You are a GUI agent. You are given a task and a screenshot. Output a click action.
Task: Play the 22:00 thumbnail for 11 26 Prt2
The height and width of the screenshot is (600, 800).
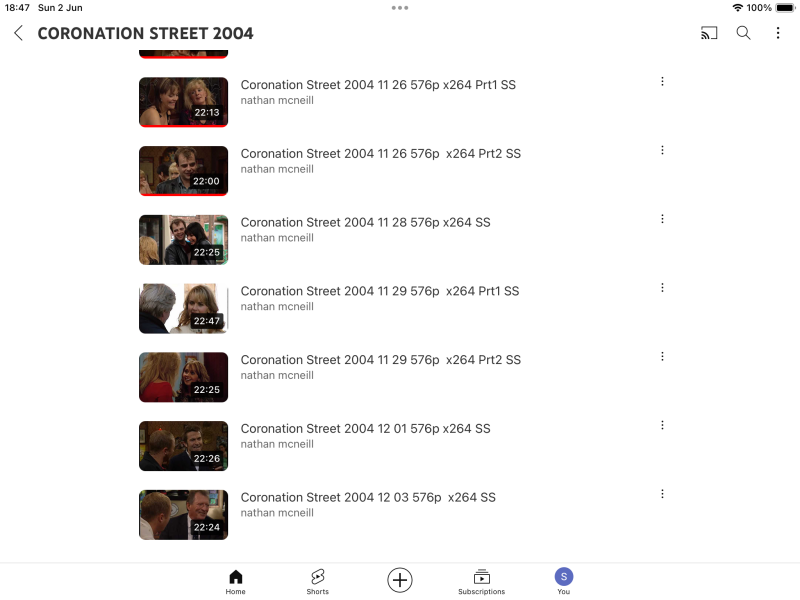click(x=184, y=171)
